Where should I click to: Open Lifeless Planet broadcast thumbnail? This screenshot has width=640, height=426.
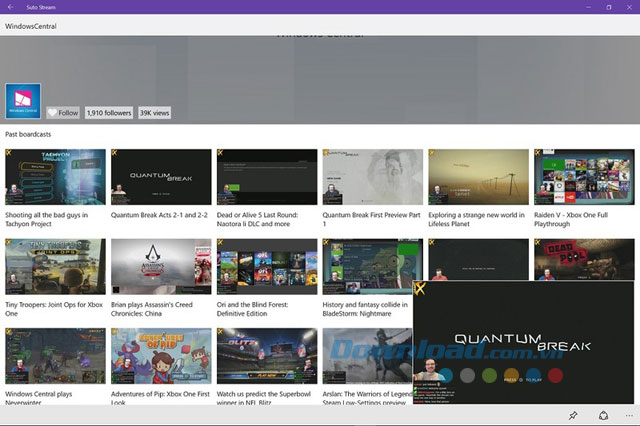pyautogui.click(x=478, y=177)
